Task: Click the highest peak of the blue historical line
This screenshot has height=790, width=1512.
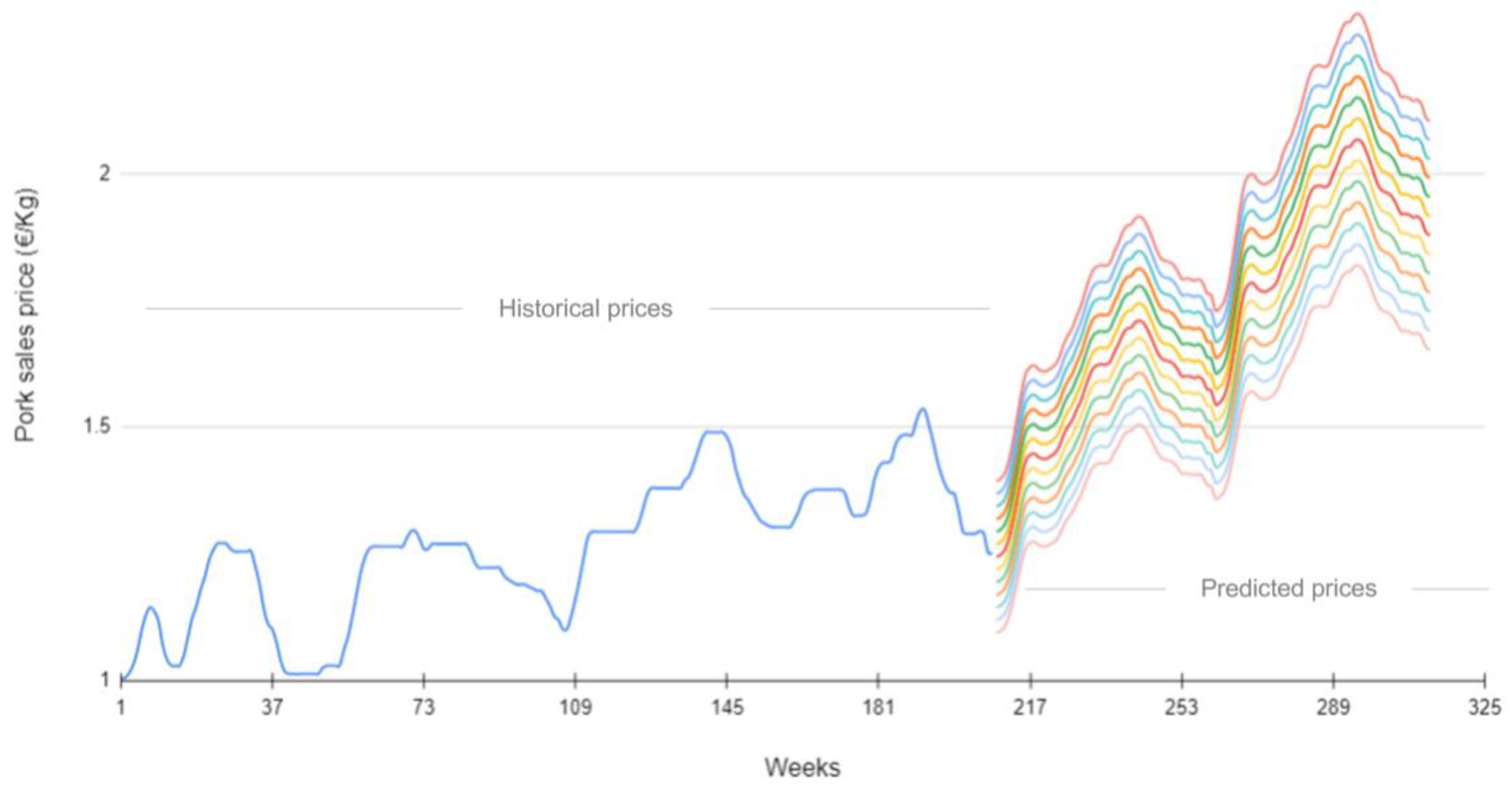Action: (x=923, y=408)
